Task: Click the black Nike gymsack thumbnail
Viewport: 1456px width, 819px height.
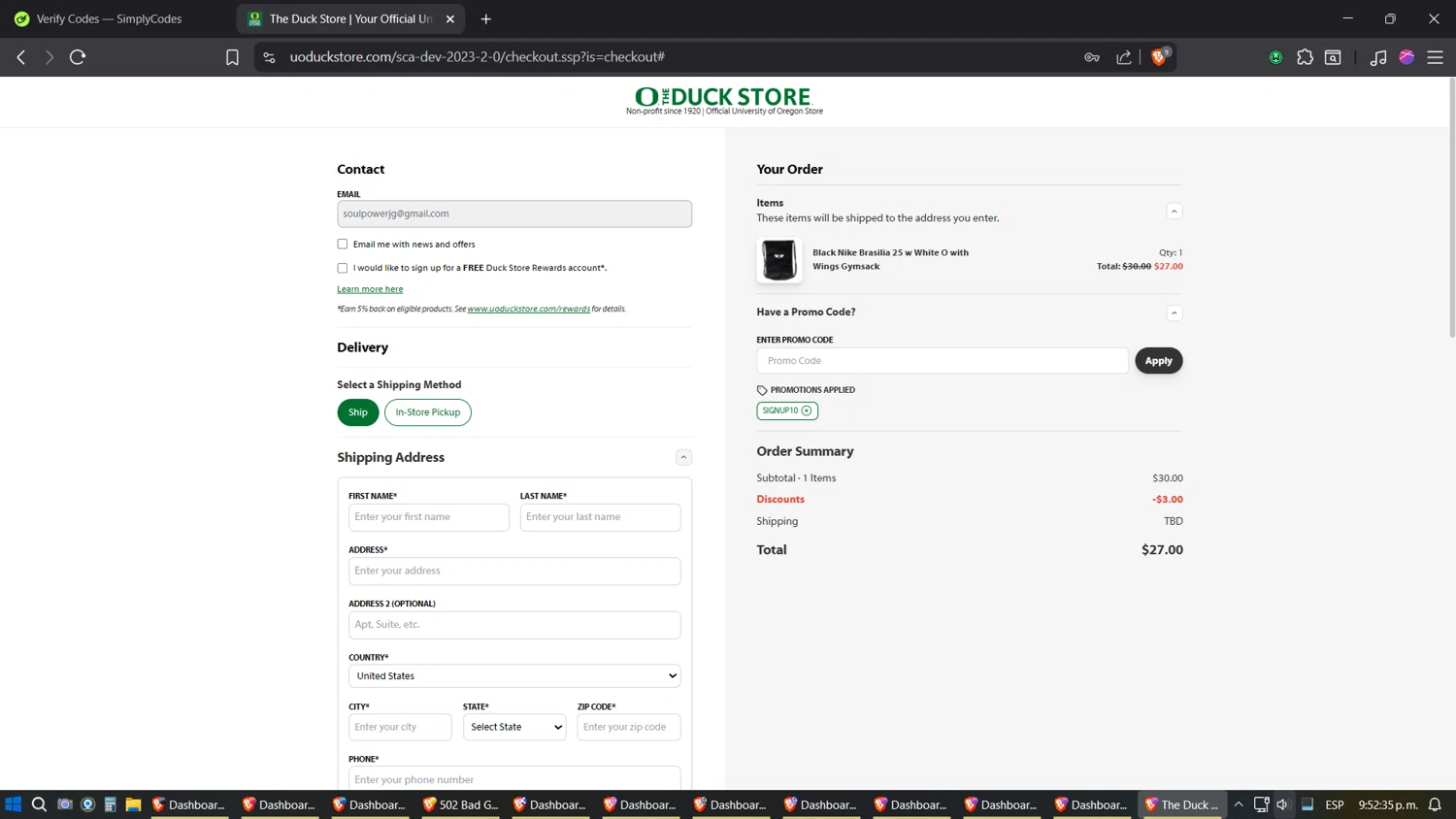Action: tap(779, 260)
